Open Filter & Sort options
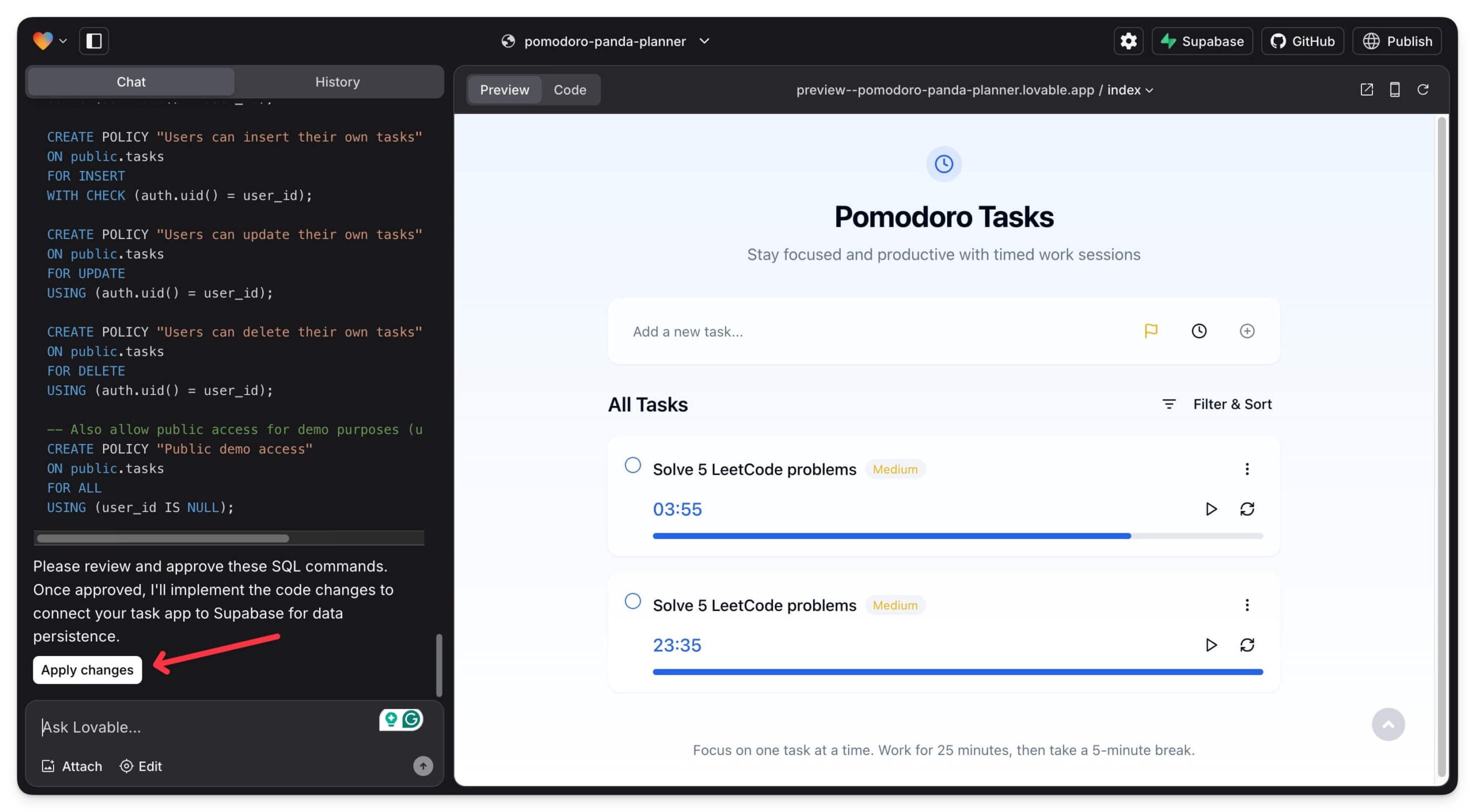Viewport: 1475px width, 812px height. pyautogui.click(x=1217, y=404)
